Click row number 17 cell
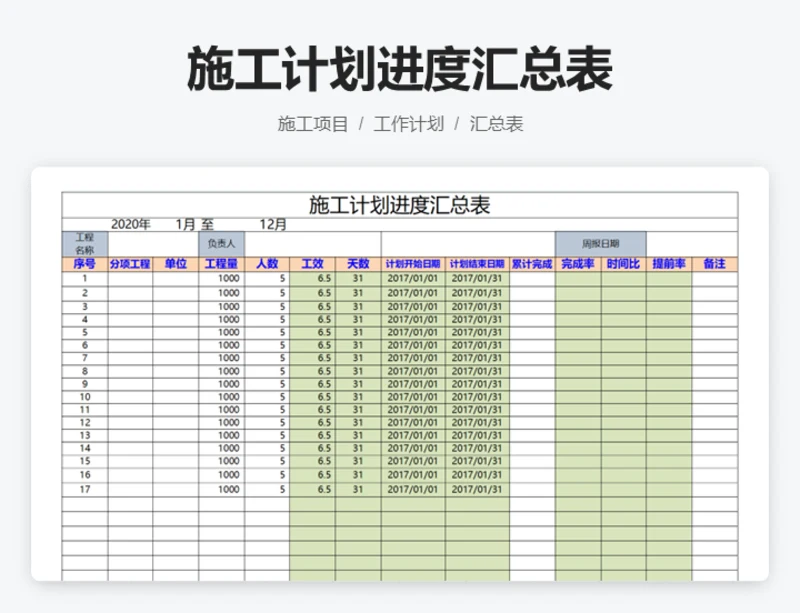Screen dimensions: 800x613 tap(85, 489)
